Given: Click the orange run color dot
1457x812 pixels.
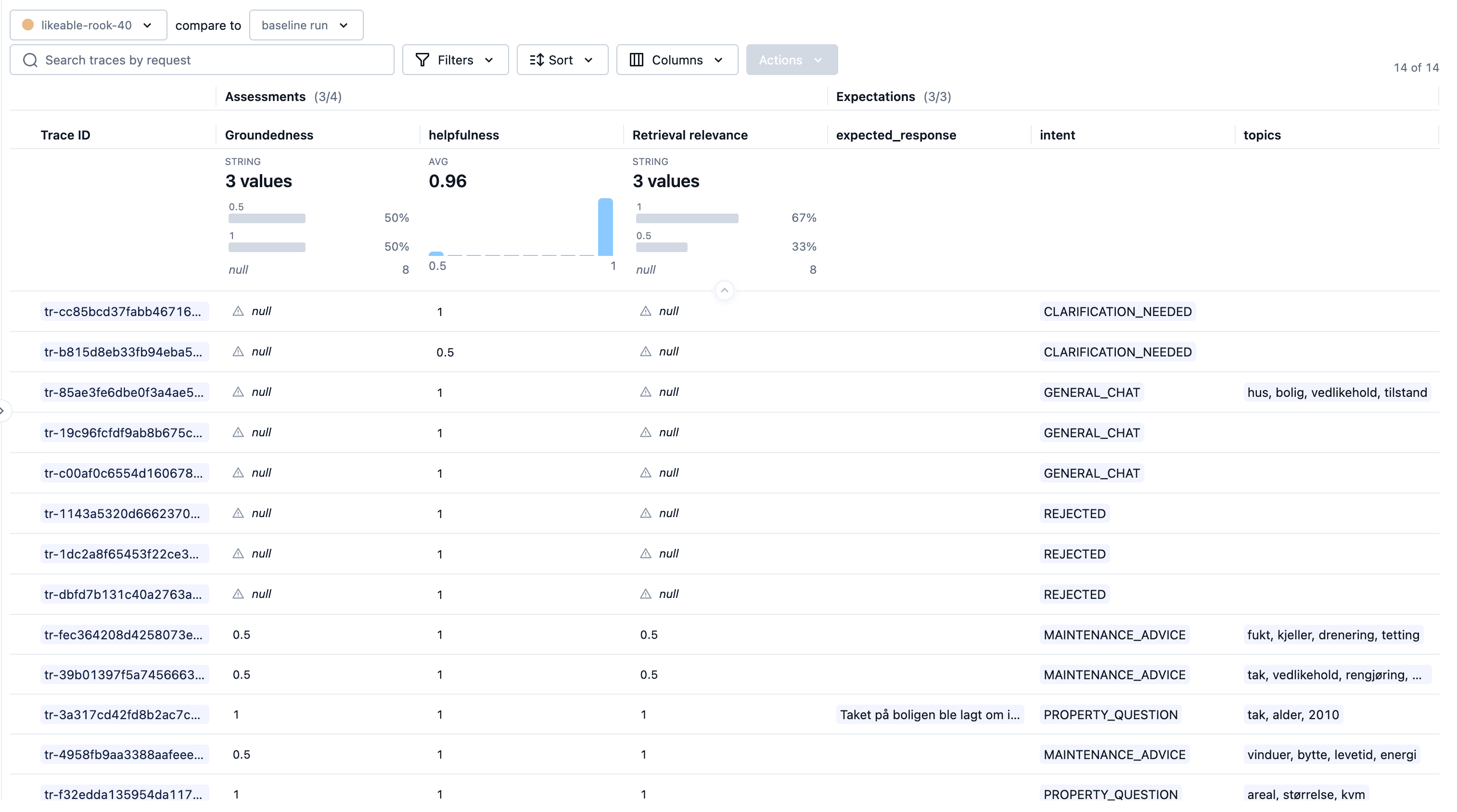Looking at the screenshot, I should pyautogui.click(x=28, y=25).
